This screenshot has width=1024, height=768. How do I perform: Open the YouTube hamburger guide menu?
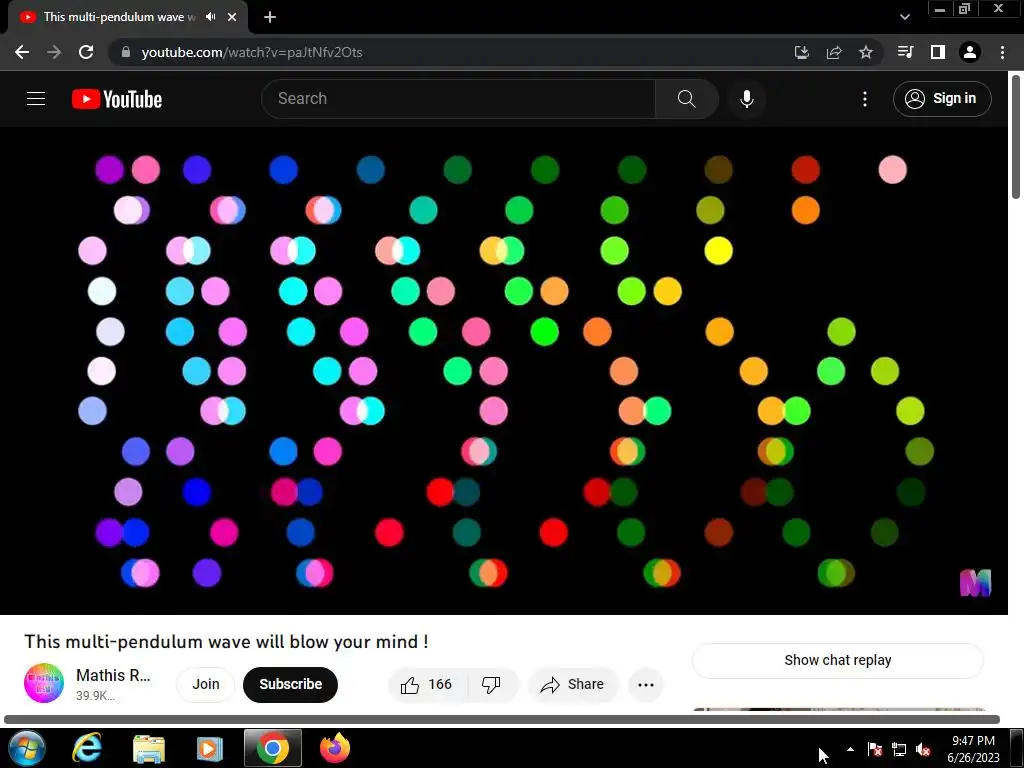click(36, 99)
